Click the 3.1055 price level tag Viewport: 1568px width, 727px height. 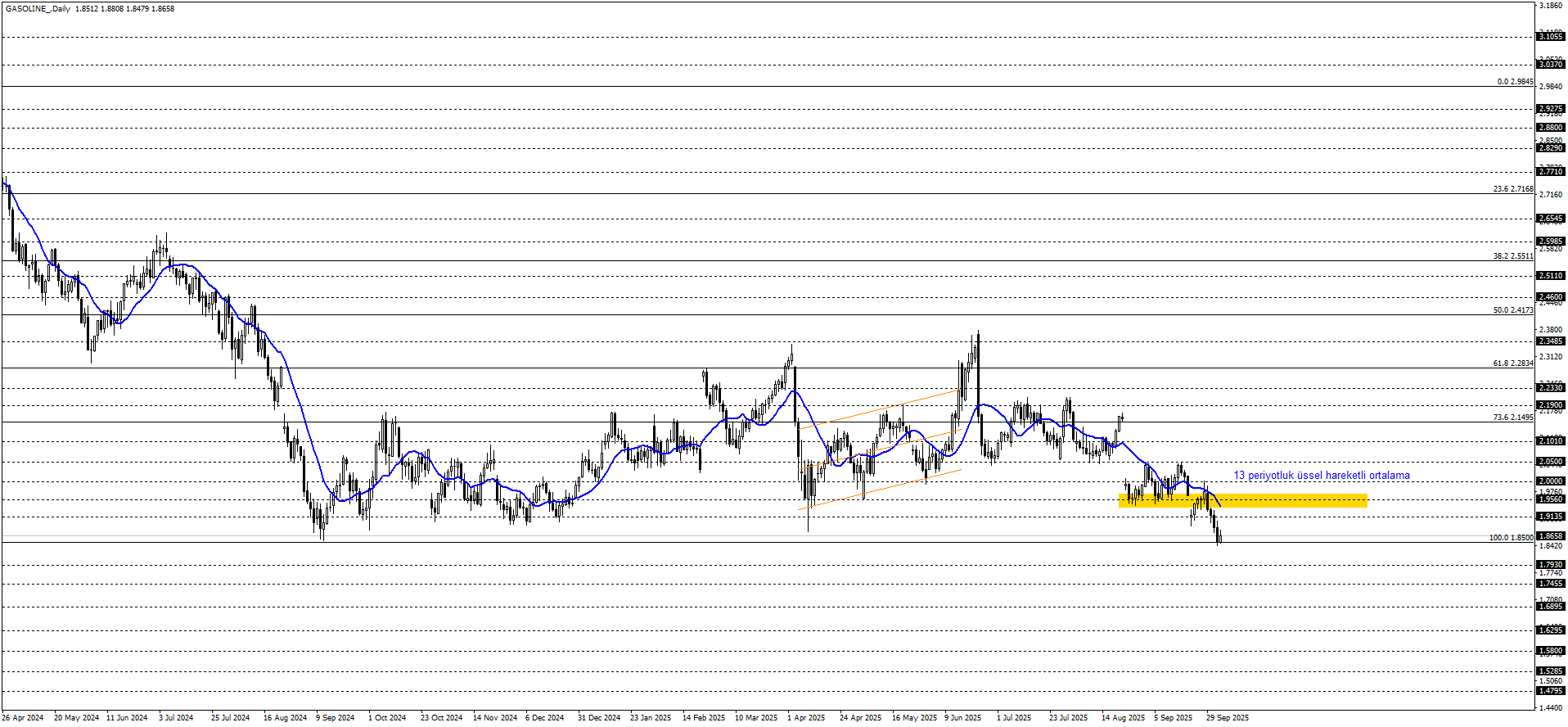[1551, 37]
